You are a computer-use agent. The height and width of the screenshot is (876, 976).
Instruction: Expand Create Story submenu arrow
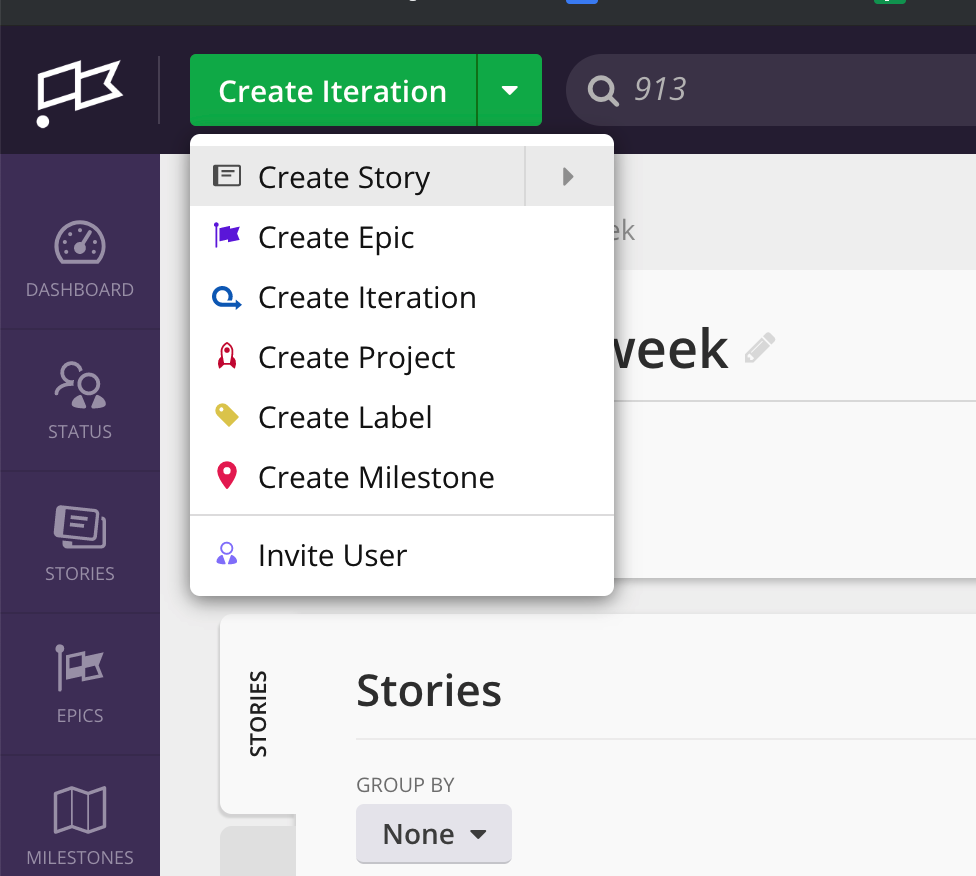pyautogui.click(x=568, y=177)
